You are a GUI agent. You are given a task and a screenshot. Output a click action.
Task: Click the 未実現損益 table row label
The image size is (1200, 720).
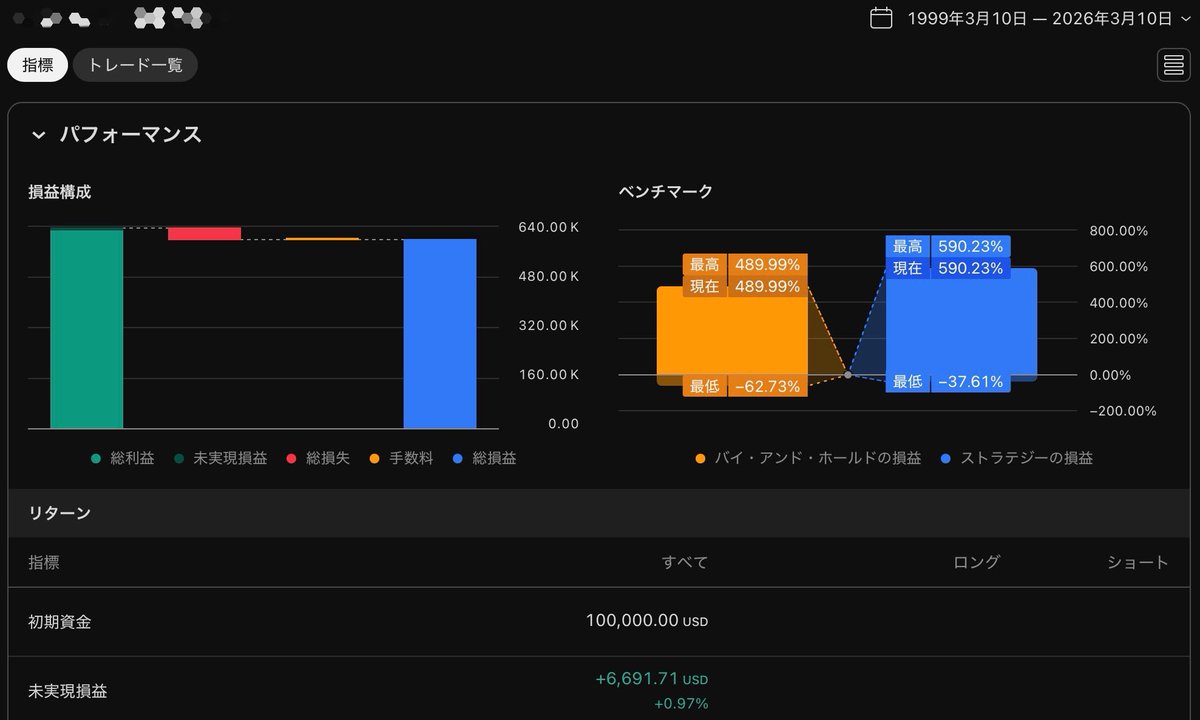pyautogui.click(x=68, y=691)
